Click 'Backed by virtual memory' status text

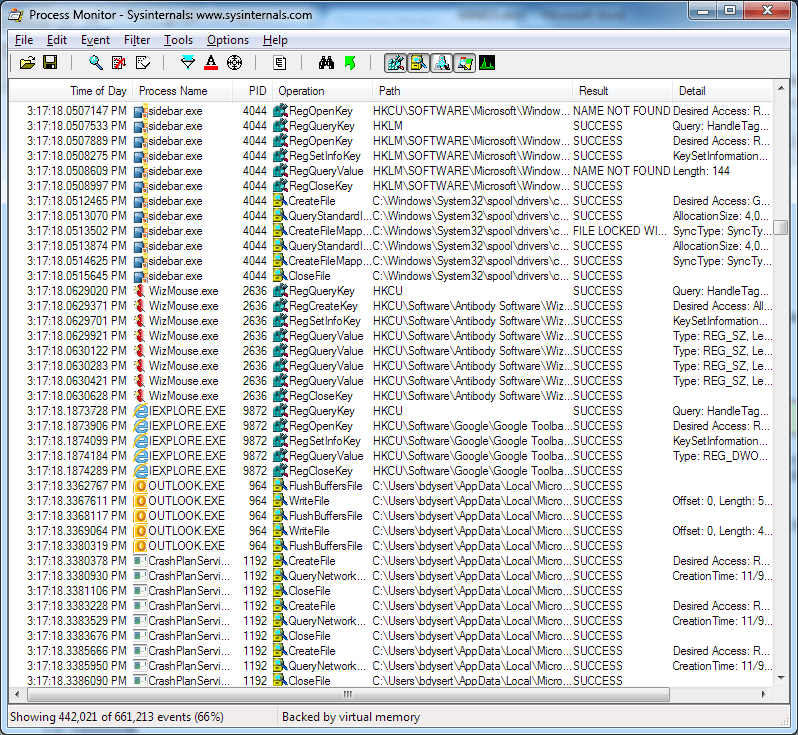(351, 717)
